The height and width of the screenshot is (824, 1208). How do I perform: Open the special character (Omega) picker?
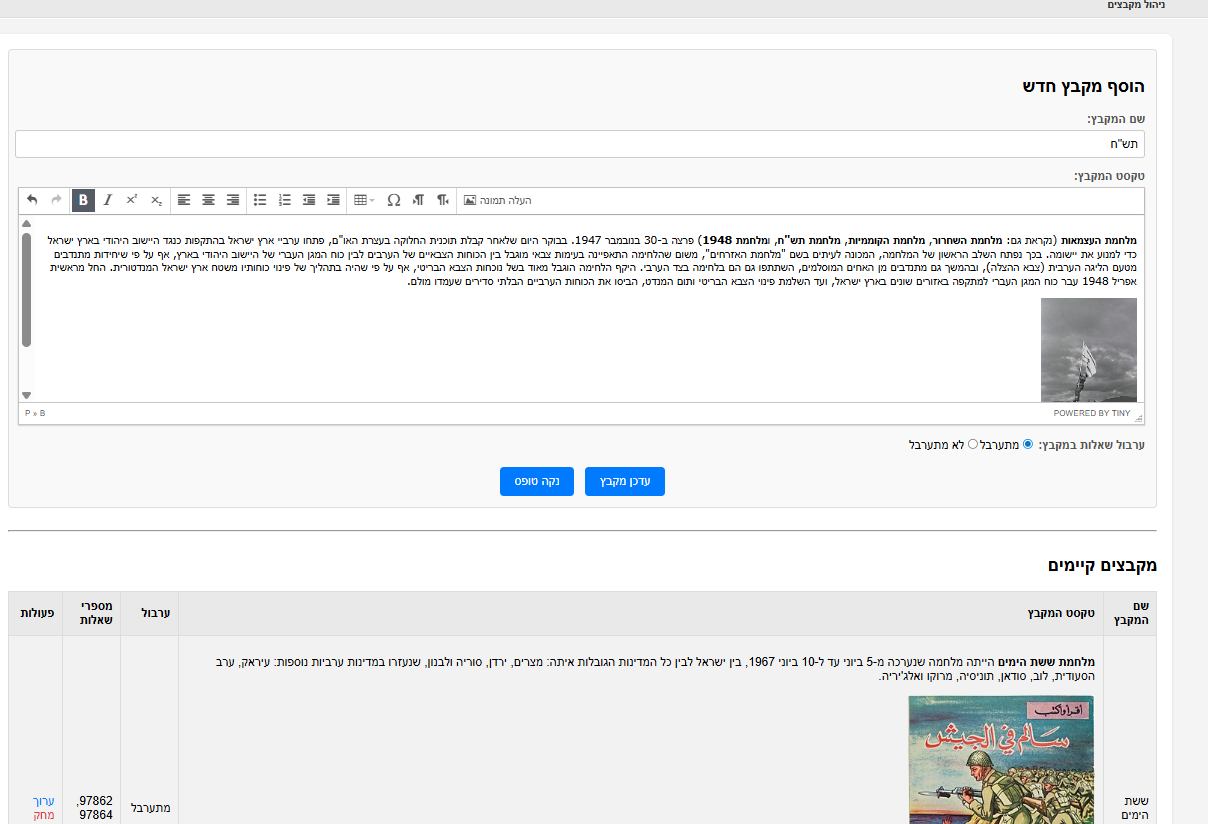pos(393,200)
